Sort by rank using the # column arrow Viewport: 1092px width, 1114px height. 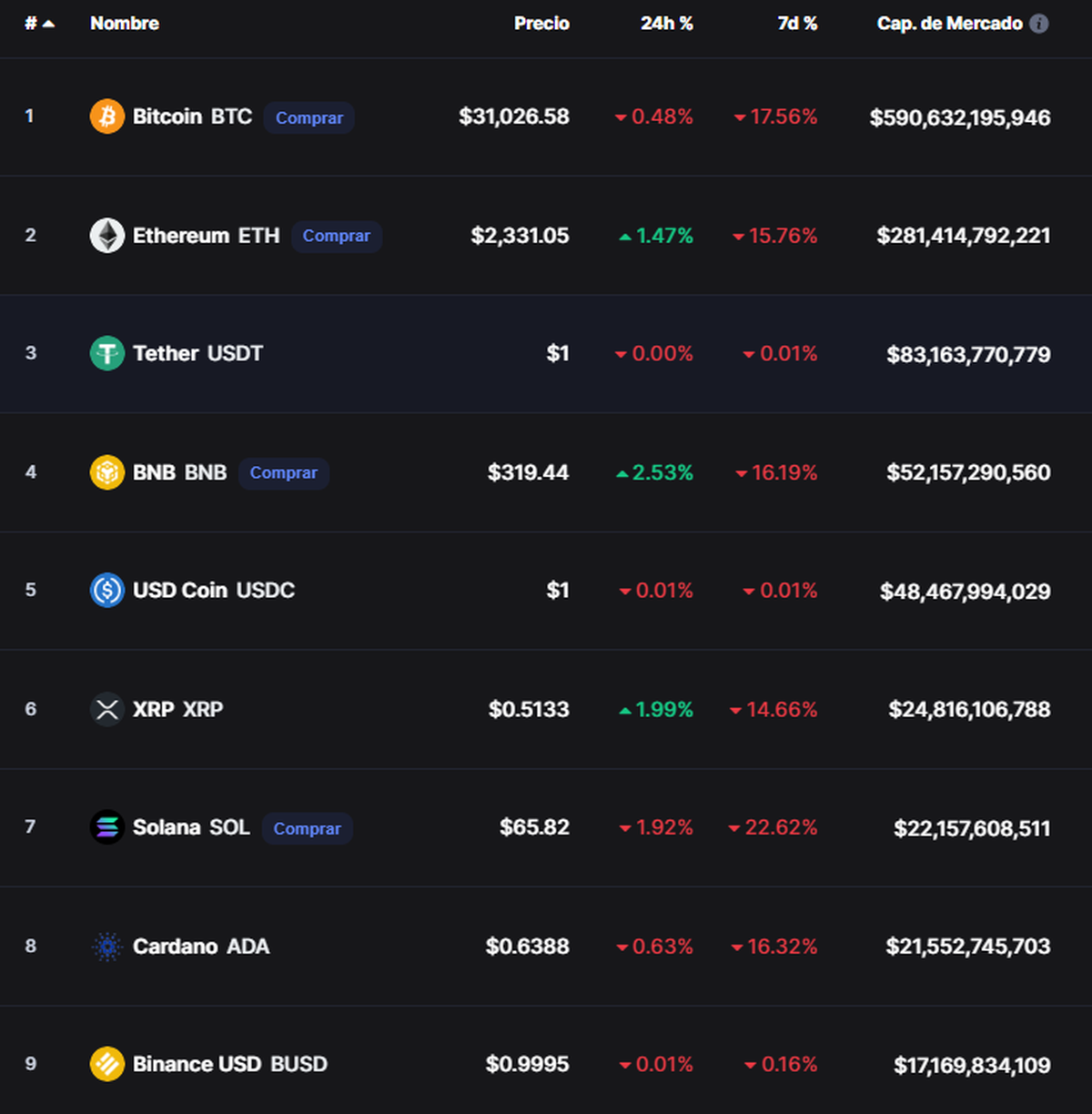pos(48,24)
